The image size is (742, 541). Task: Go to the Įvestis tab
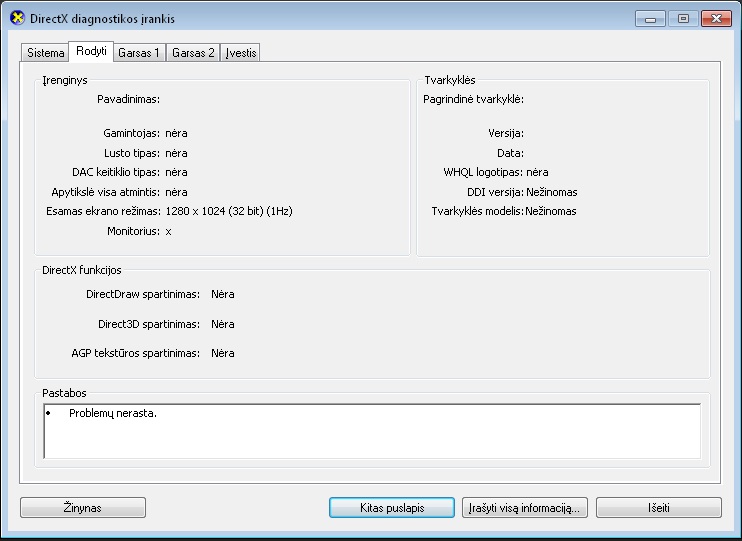[x=240, y=53]
